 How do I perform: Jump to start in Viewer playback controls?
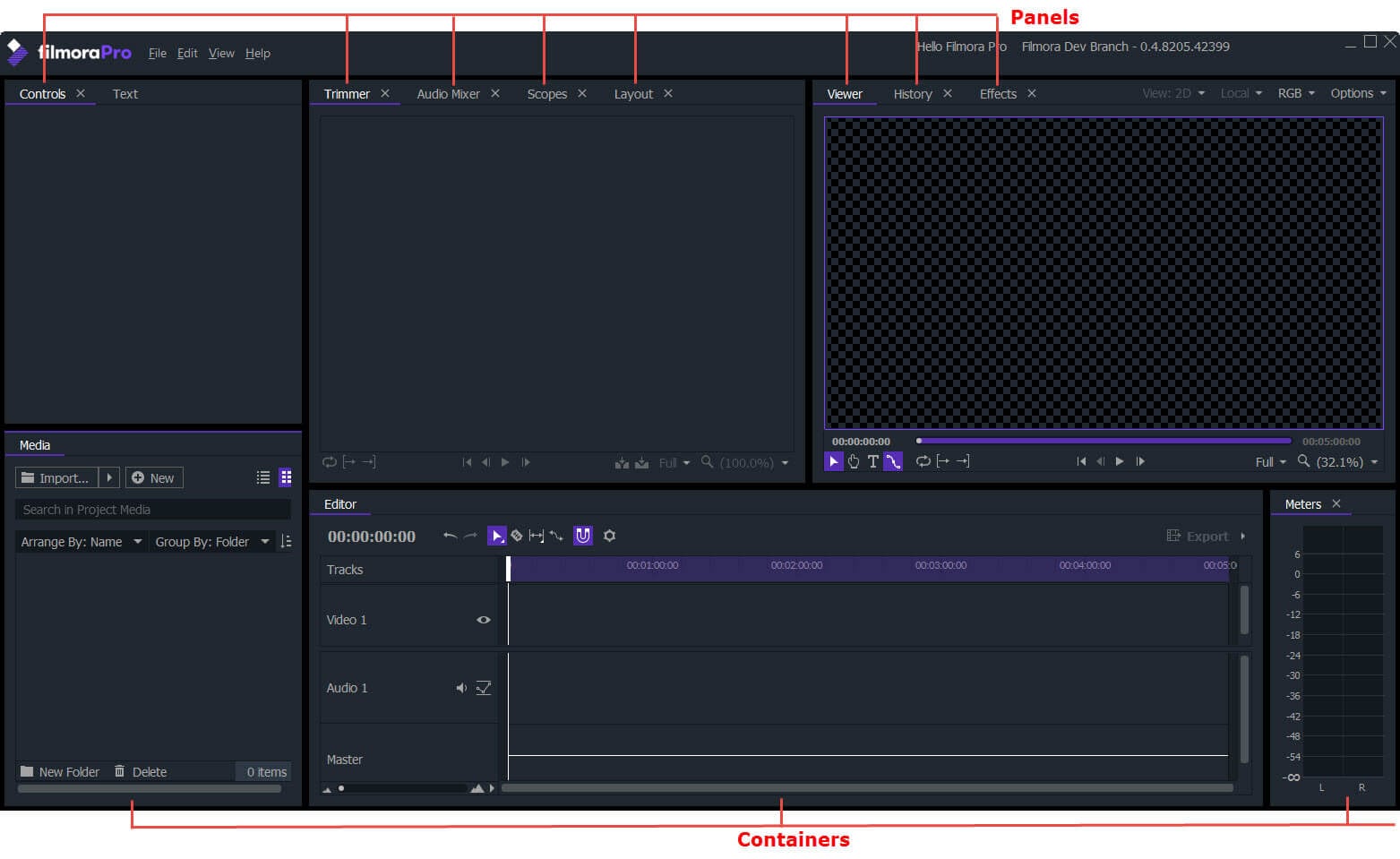pyautogui.click(x=1081, y=461)
